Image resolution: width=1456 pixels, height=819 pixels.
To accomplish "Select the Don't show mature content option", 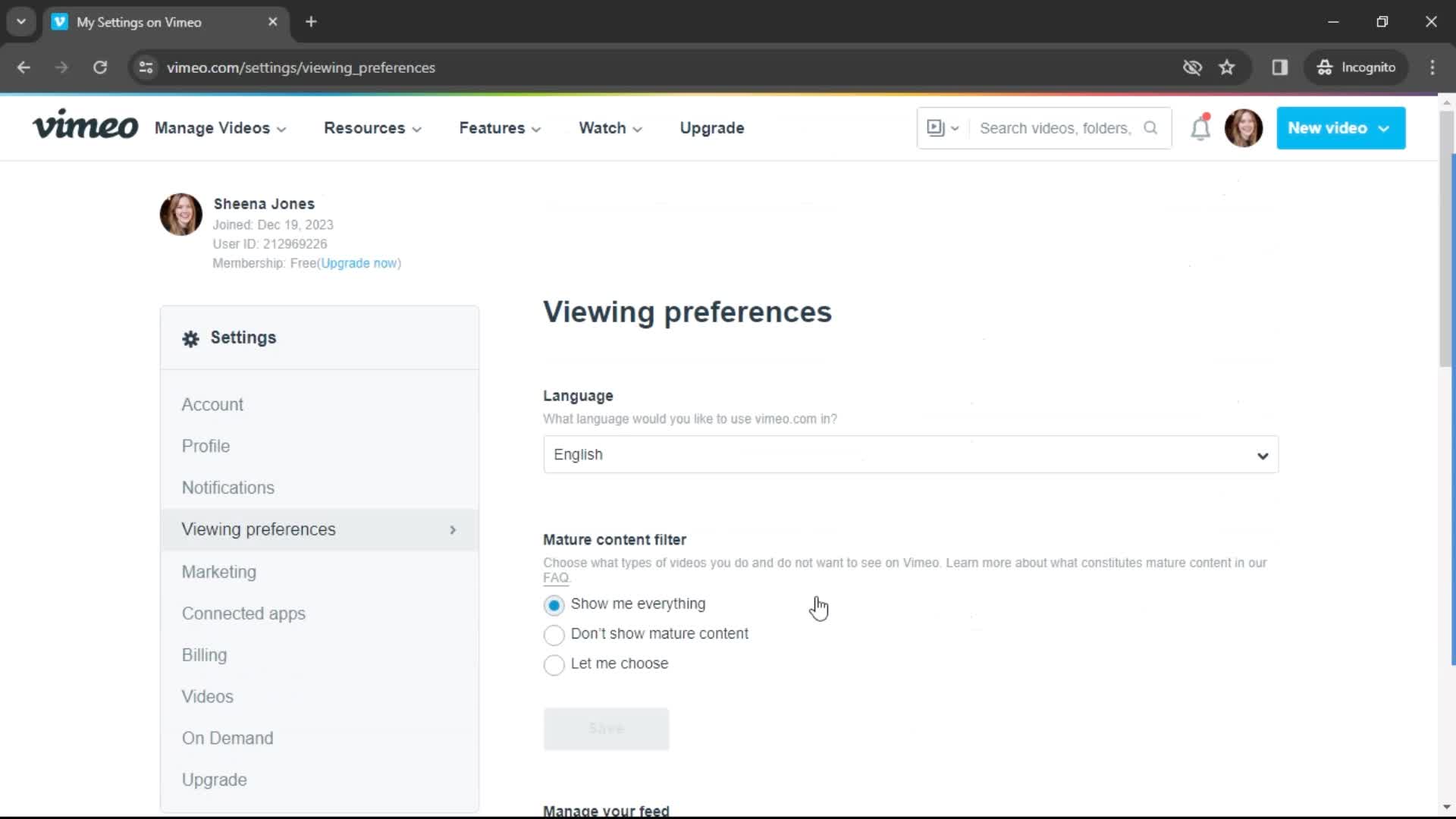I will [x=554, y=633].
